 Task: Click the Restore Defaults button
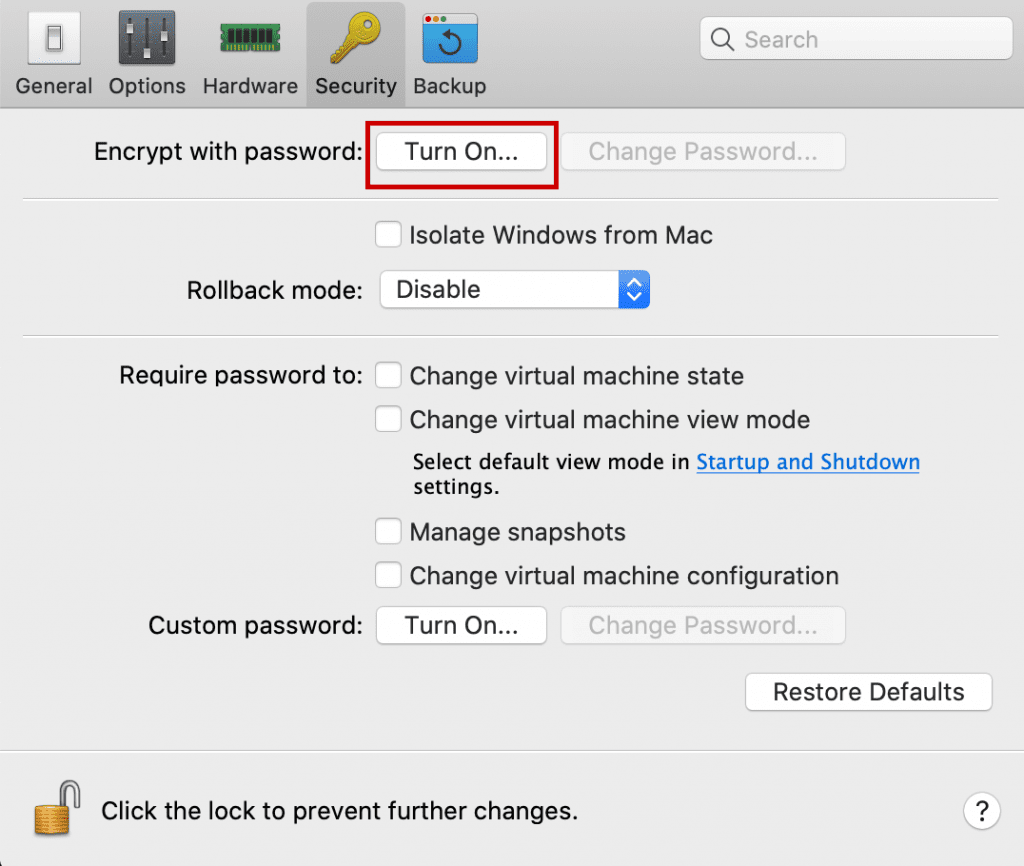[869, 692]
